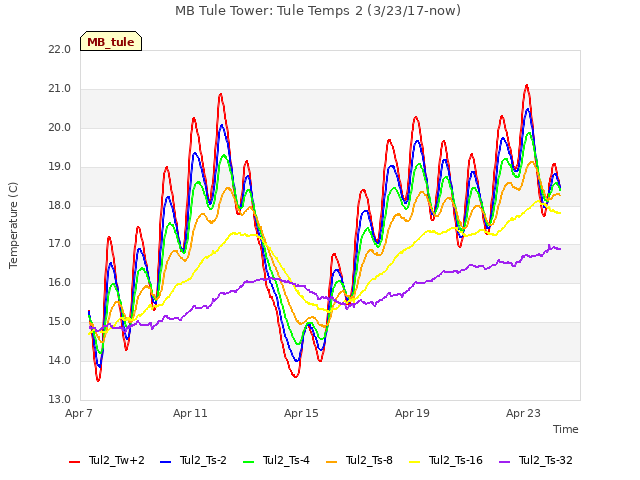The height and width of the screenshot is (480, 640).
Task: Click the green Tul2_Ts-4 legend swatch
Action: 249,462
